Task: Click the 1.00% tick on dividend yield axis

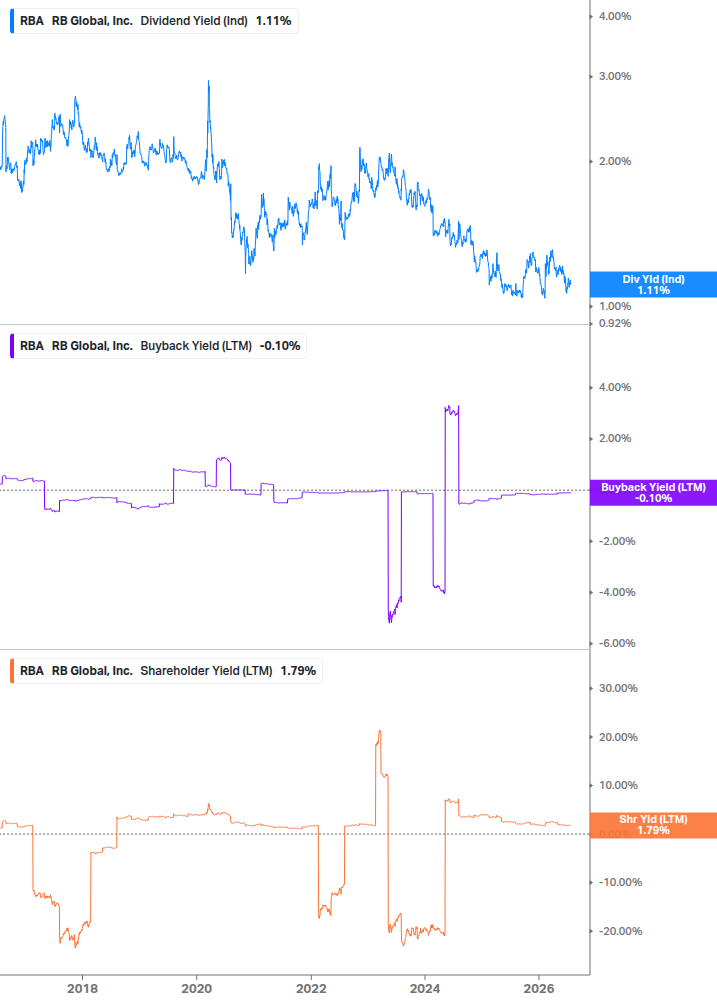Action: (615, 306)
